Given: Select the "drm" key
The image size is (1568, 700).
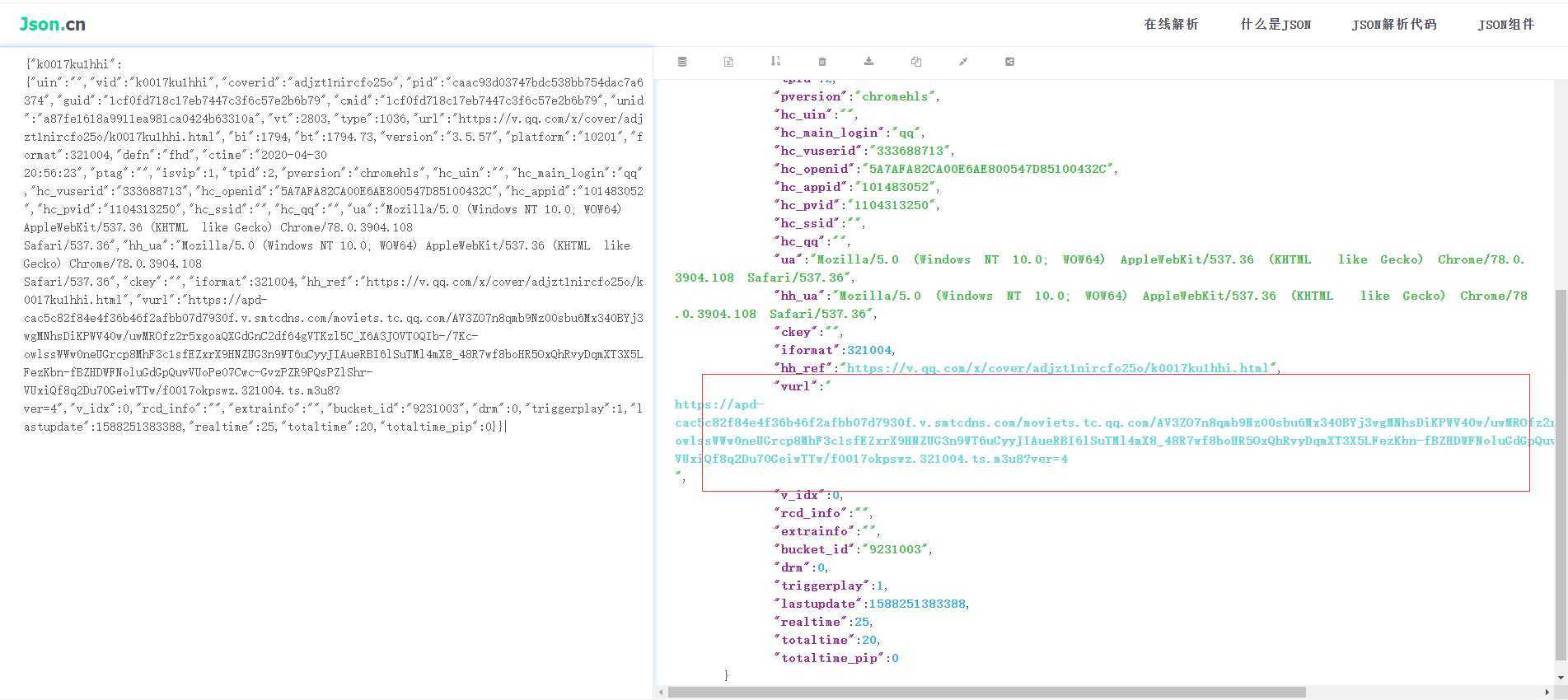Looking at the screenshot, I should pyautogui.click(x=791, y=567).
